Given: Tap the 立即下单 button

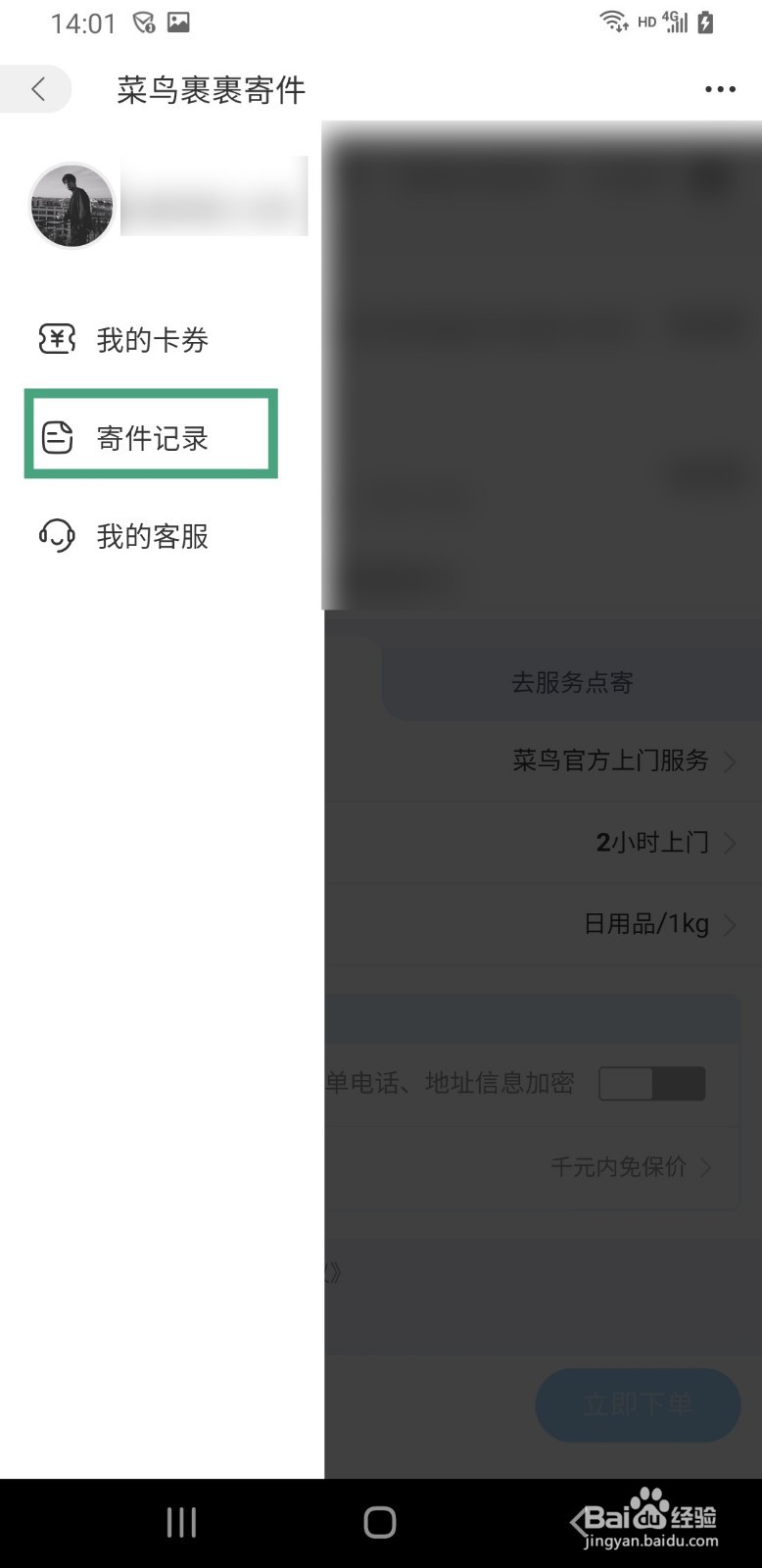Looking at the screenshot, I should [638, 1404].
